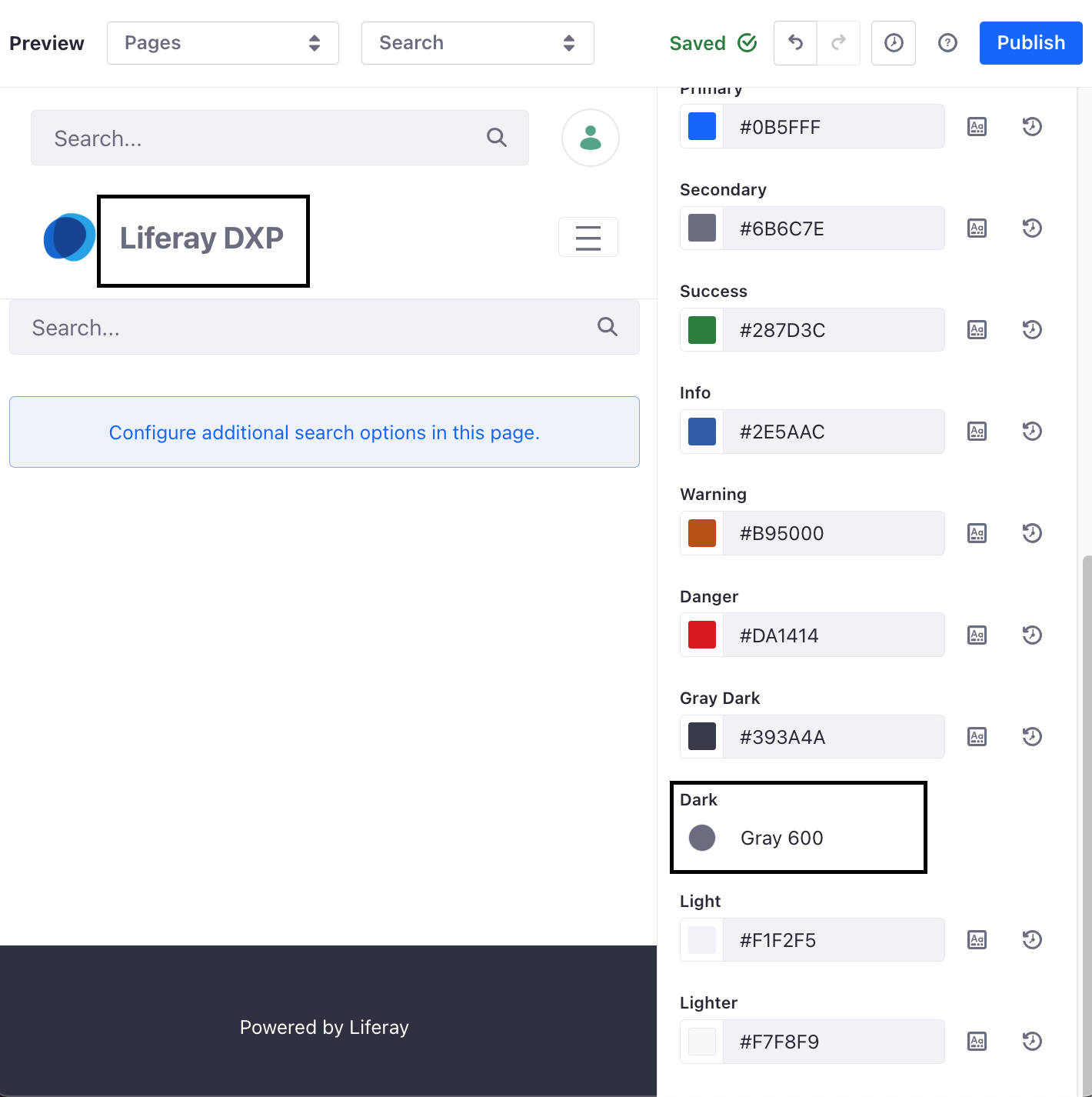Edit the Warning hex value #B95000
1092x1097 pixels.
[834, 533]
